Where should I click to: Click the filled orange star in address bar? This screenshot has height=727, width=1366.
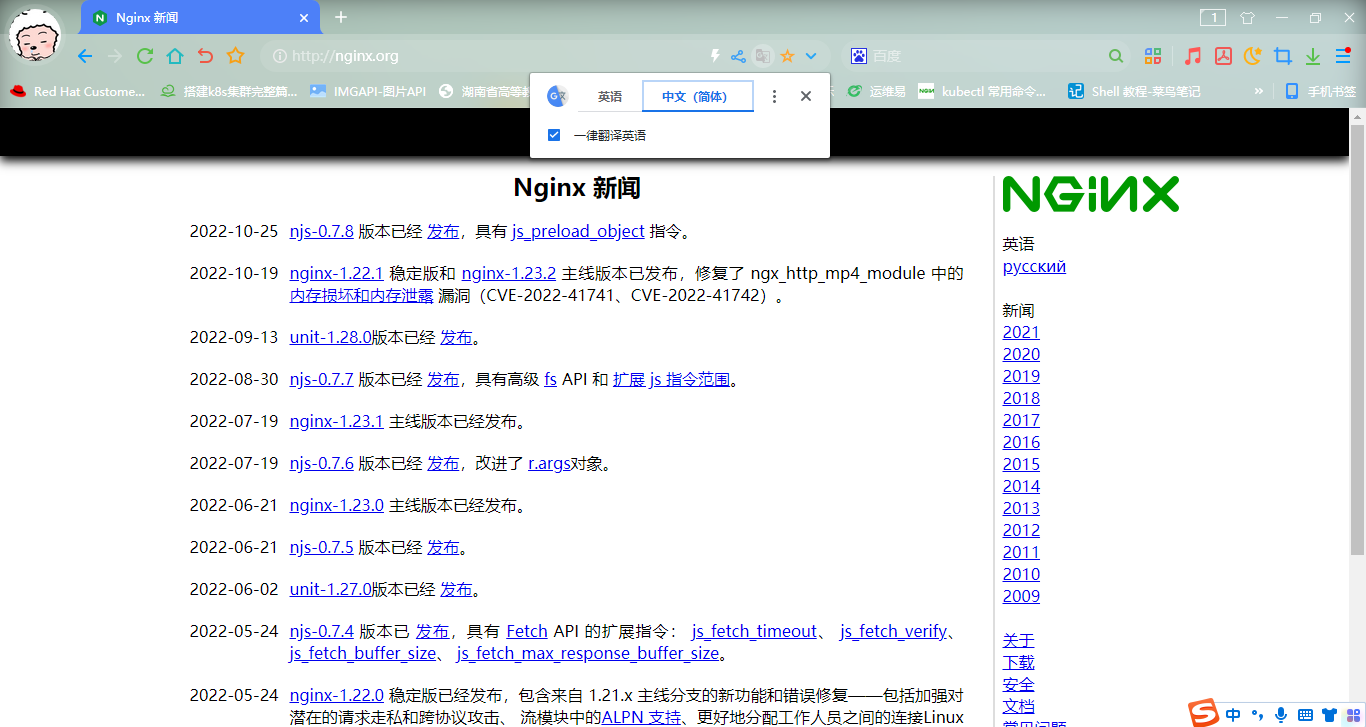pos(787,56)
